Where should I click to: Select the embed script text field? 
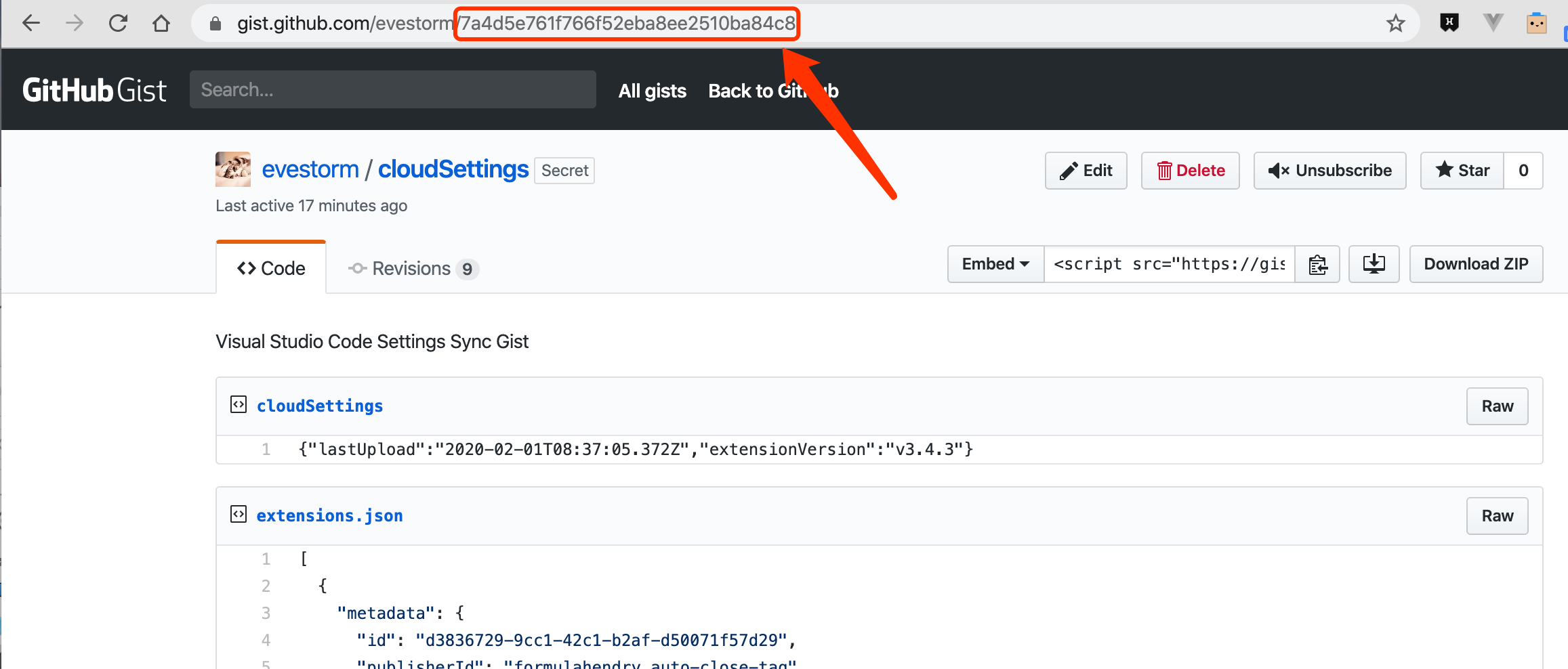coord(1170,264)
